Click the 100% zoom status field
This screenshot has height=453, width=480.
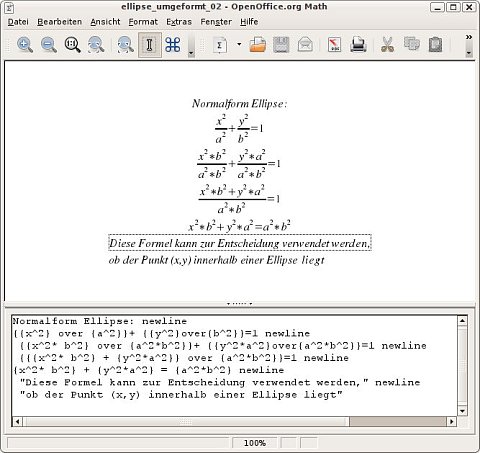coord(255,443)
